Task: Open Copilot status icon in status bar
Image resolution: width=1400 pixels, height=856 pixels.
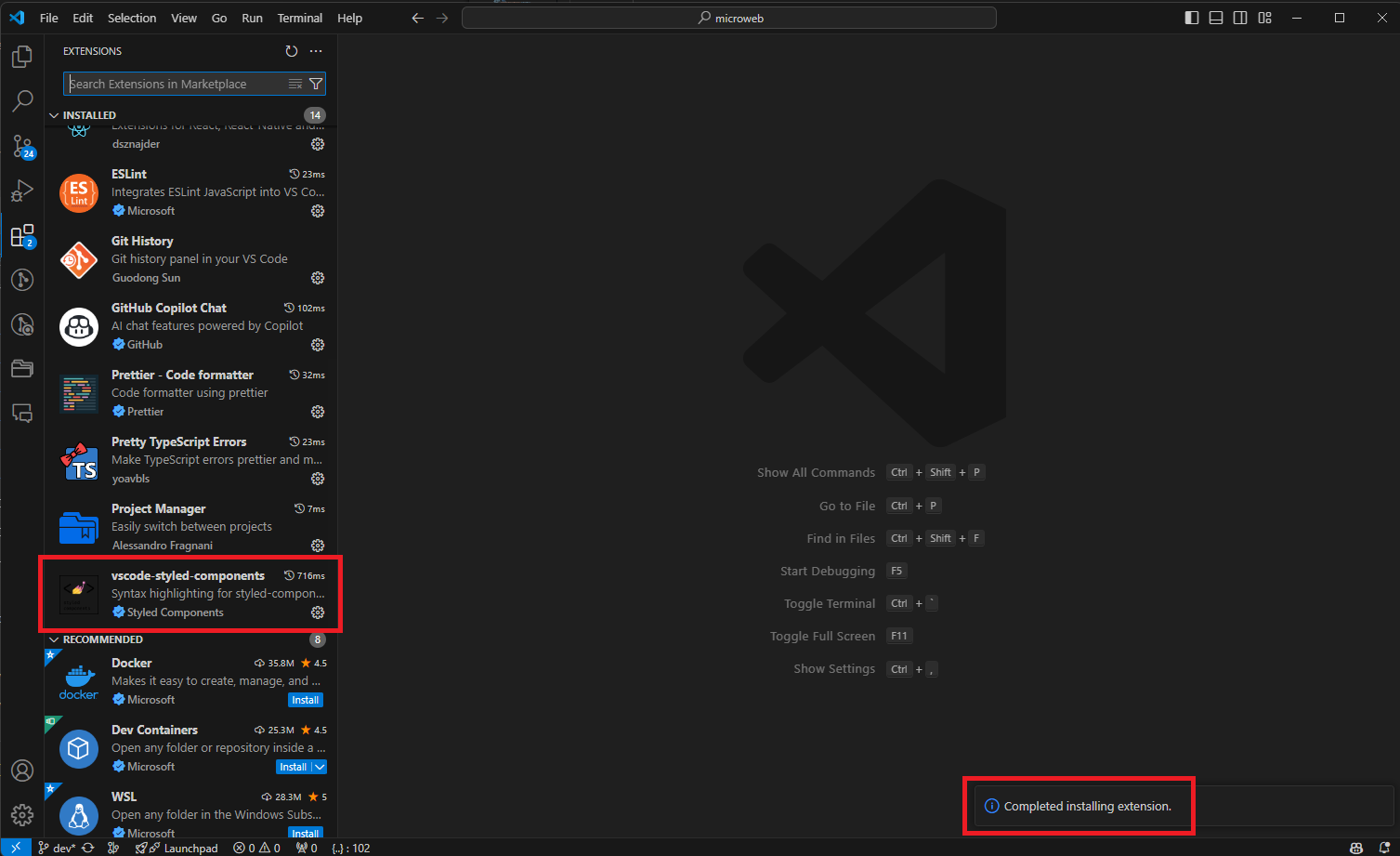Action: click(1356, 848)
